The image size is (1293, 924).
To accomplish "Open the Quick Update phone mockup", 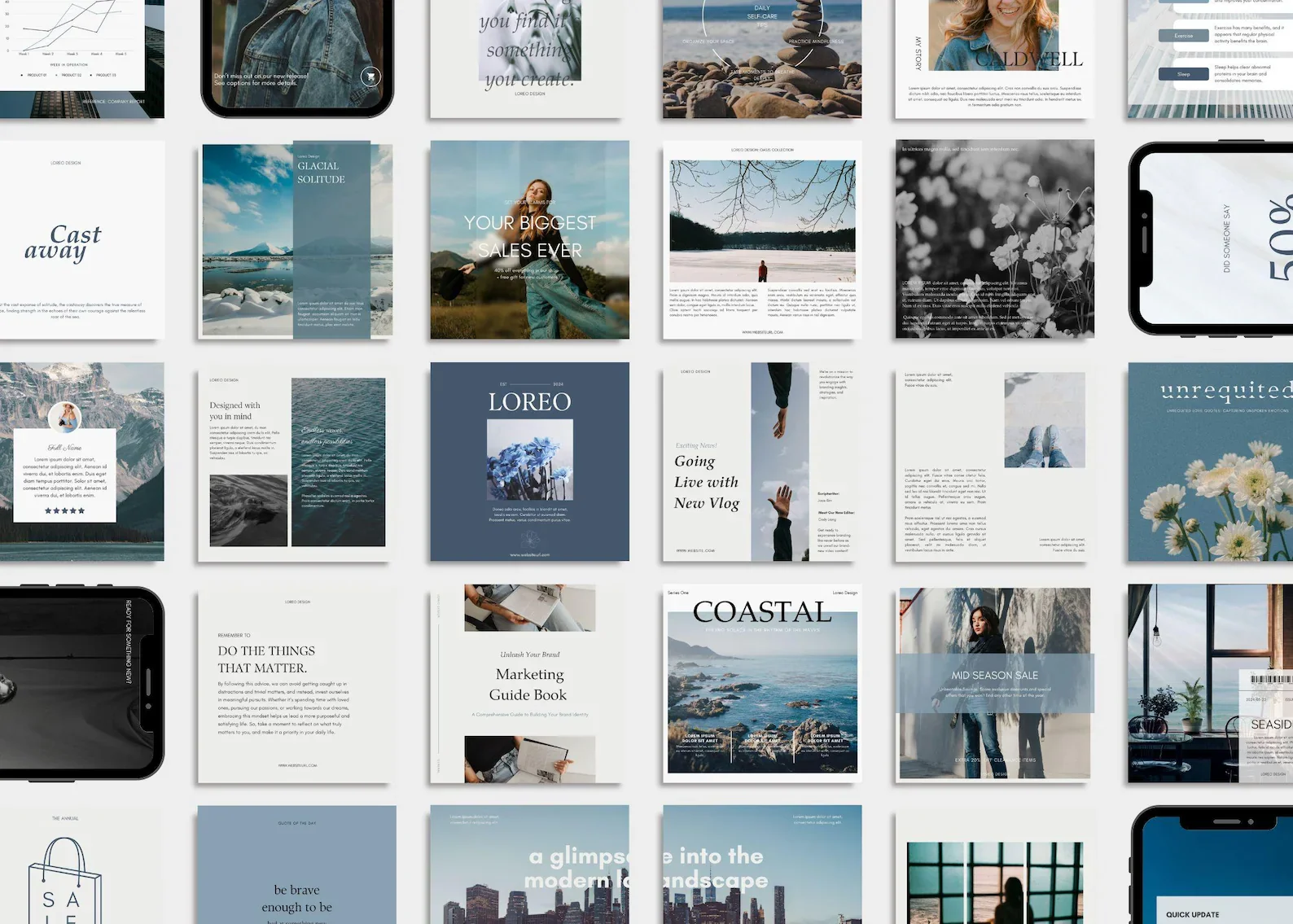I will point(1211,865).
